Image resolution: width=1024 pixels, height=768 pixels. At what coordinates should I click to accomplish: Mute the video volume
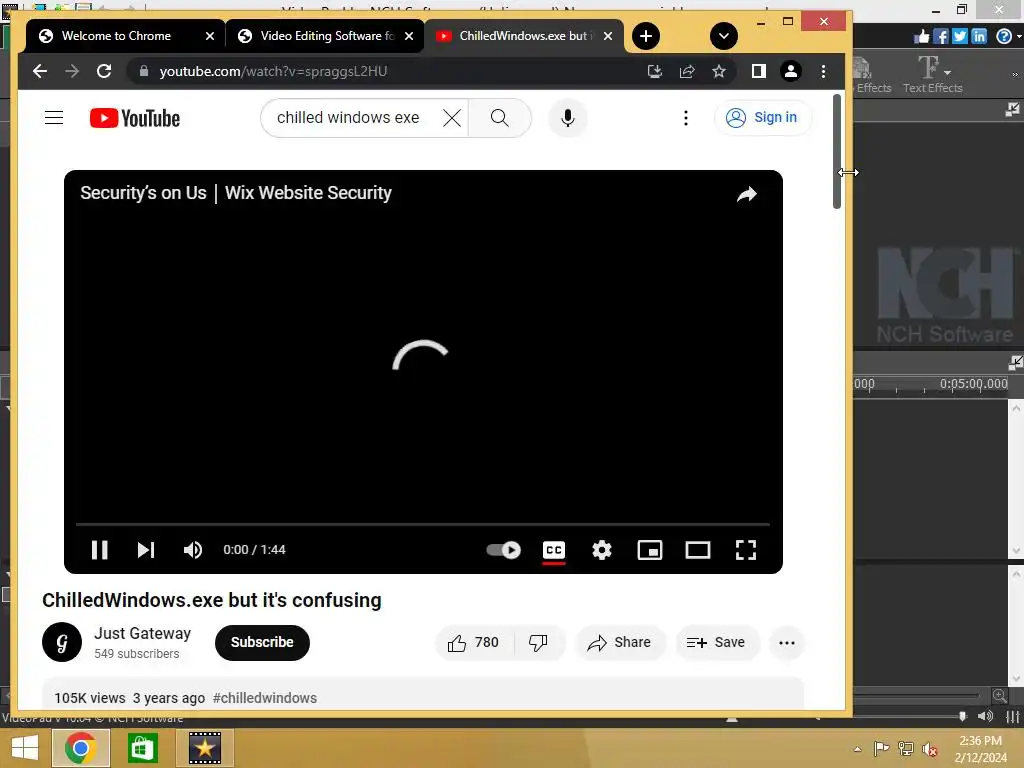193,550
